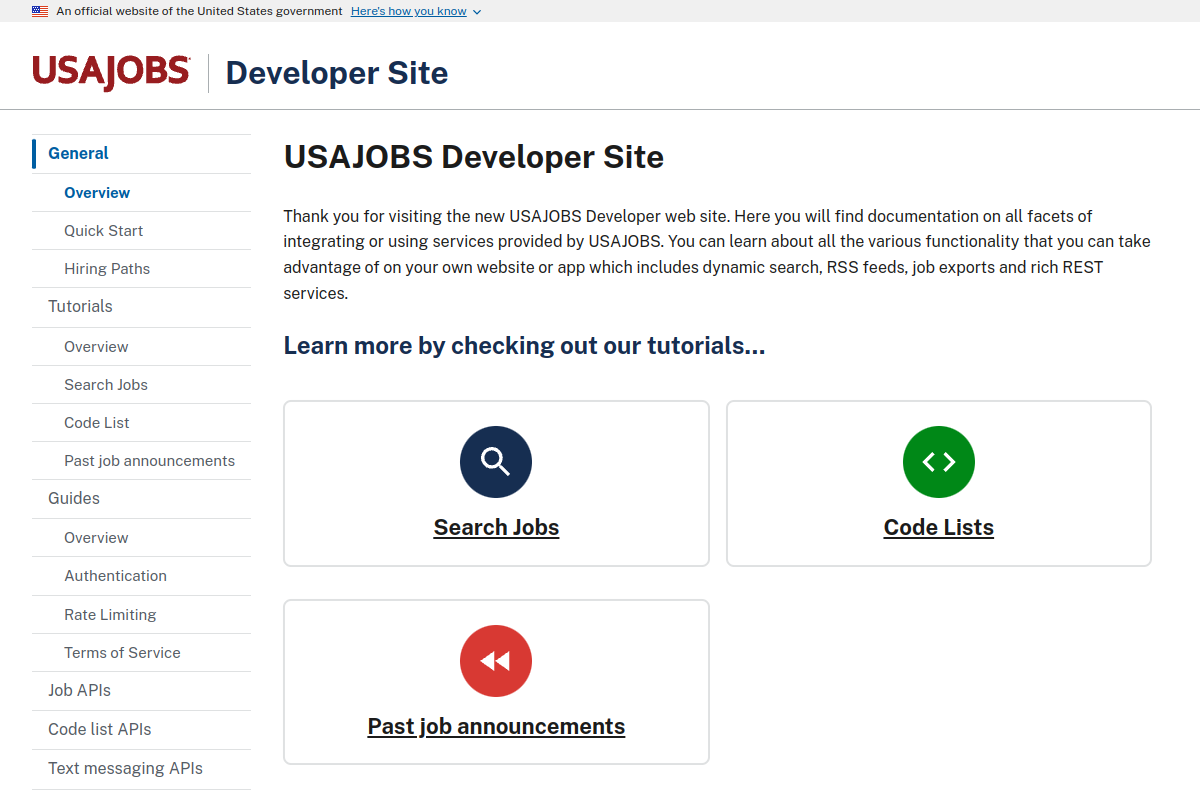Open Code List in the sidebar

141,423
